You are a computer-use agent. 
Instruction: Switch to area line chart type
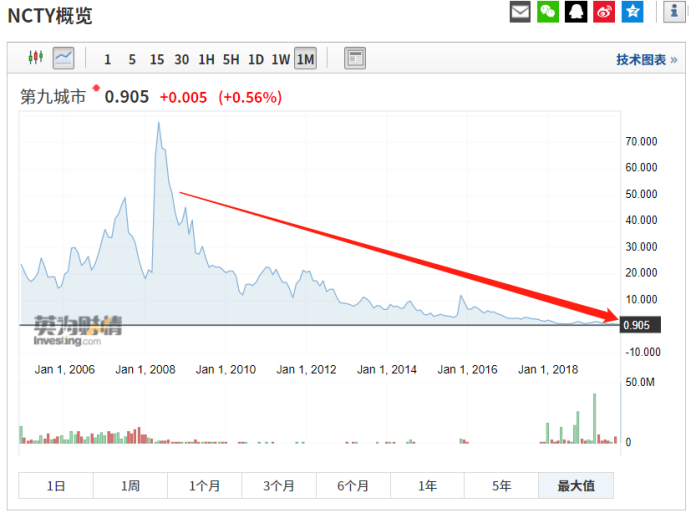coord(64,58)
